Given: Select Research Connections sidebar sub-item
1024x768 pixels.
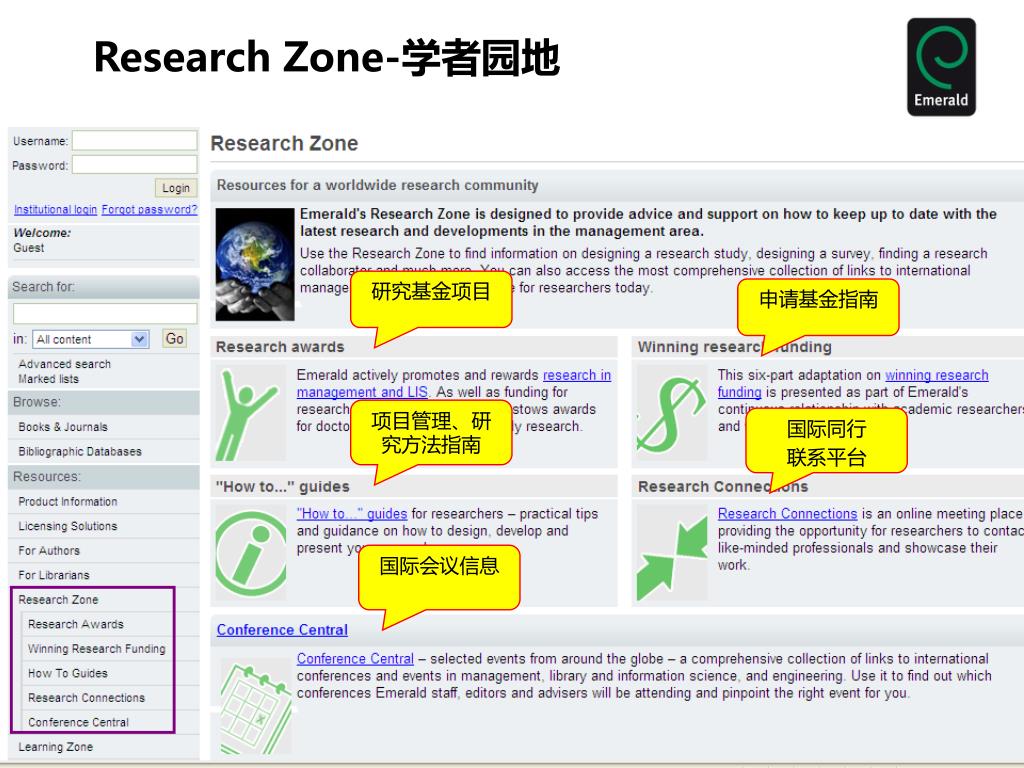Looking at the screenshot, I should click(x=86, y=697).
